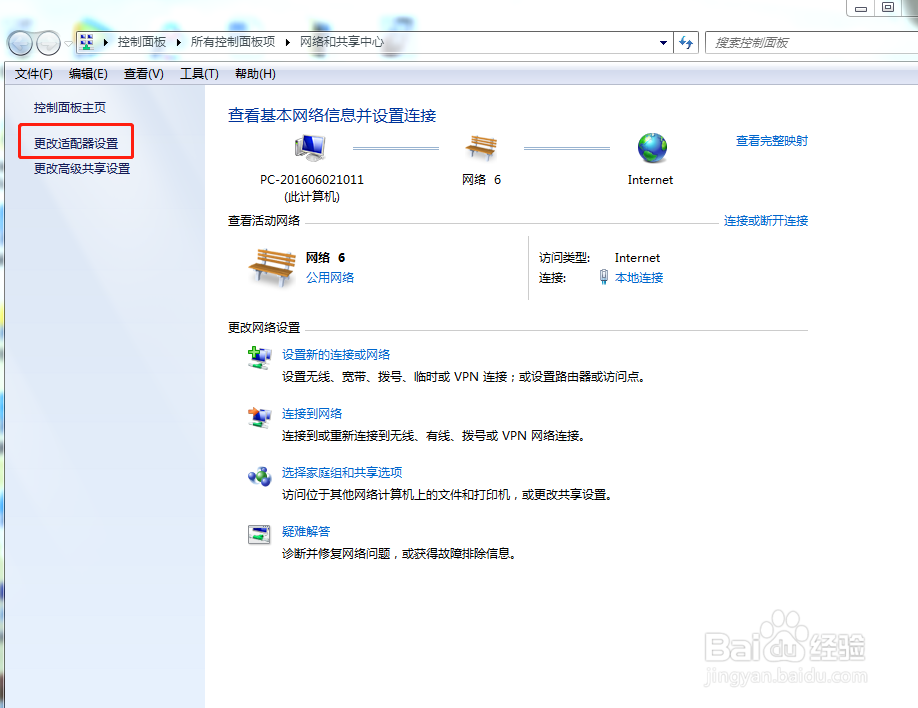Open the 查看(V) menu
This screenshot has height=708, width=918.
[x=143, y=73]
